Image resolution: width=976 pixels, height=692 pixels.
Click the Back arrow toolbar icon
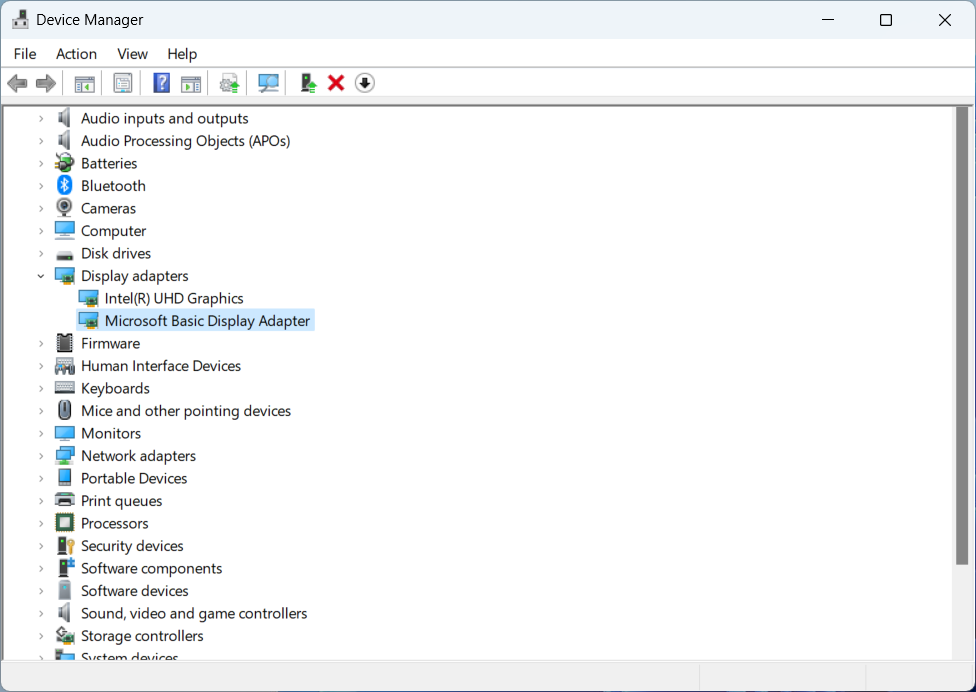[x=17, y=83]
